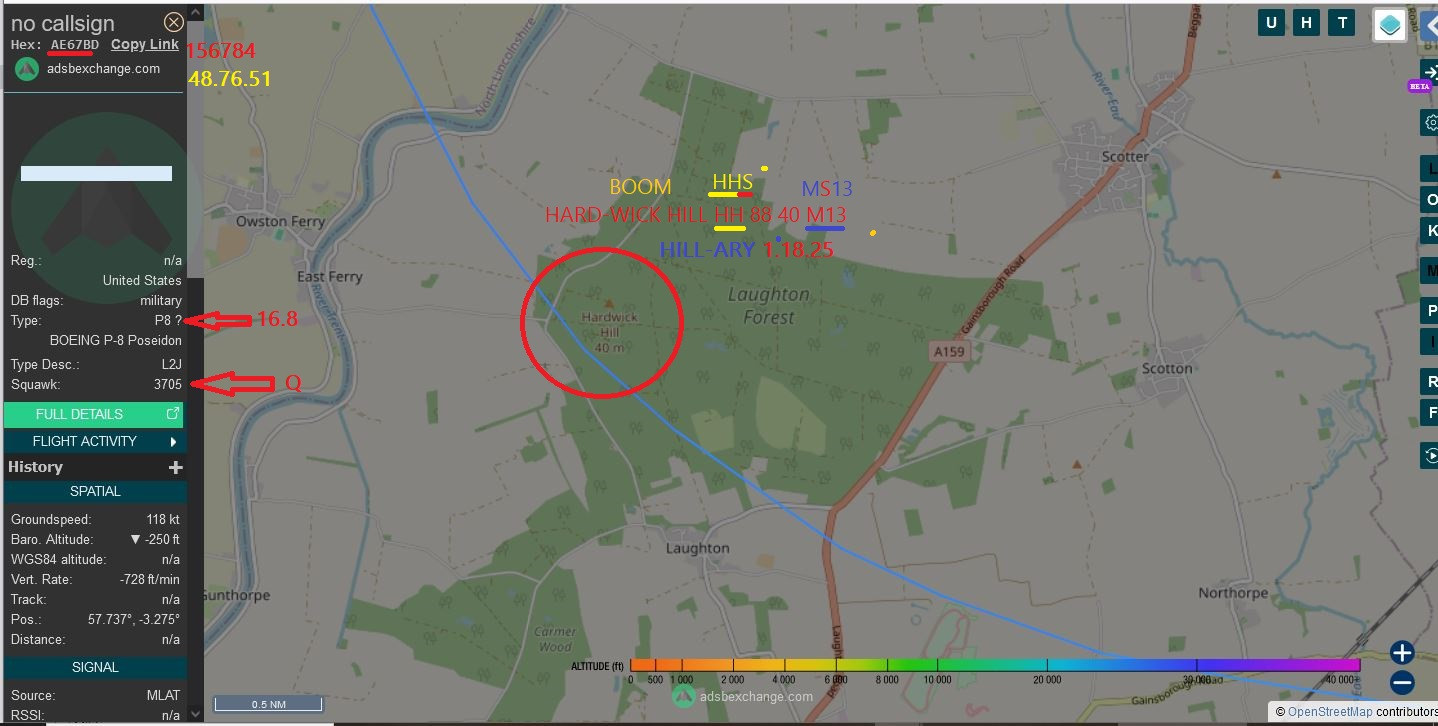The height and width of the screenshot is (726, 1438).
Task: Open the map layers selector
Action: click(x=1390, y=25)
